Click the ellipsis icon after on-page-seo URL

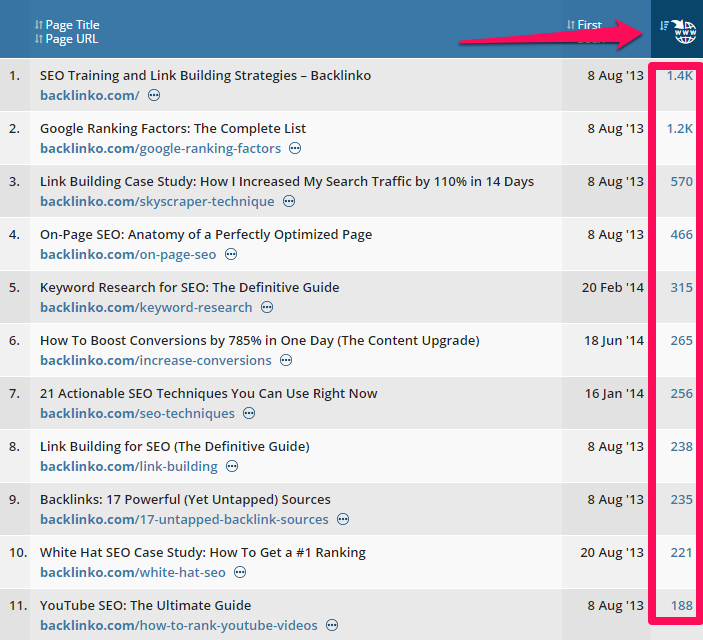pos(230,255)
